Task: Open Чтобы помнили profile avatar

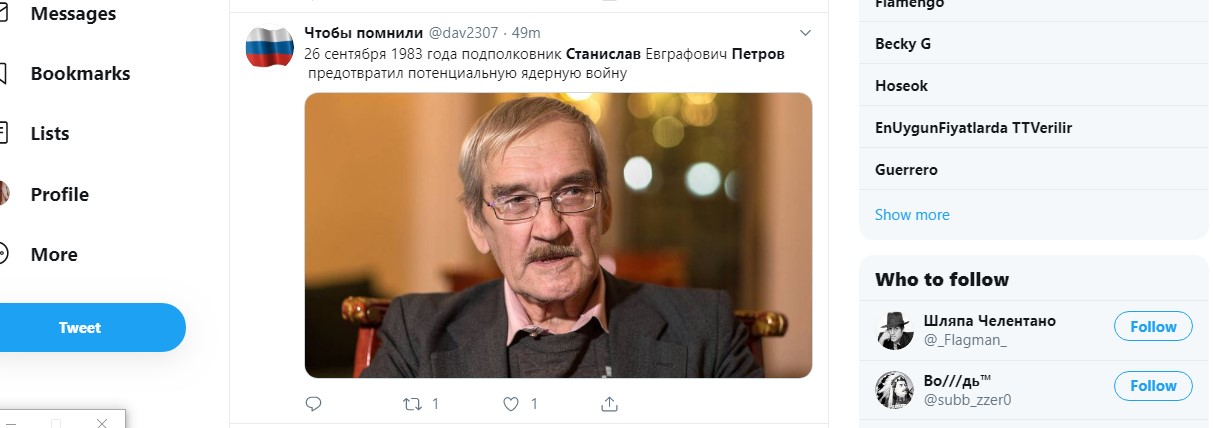Action: [x=269, y=46]
